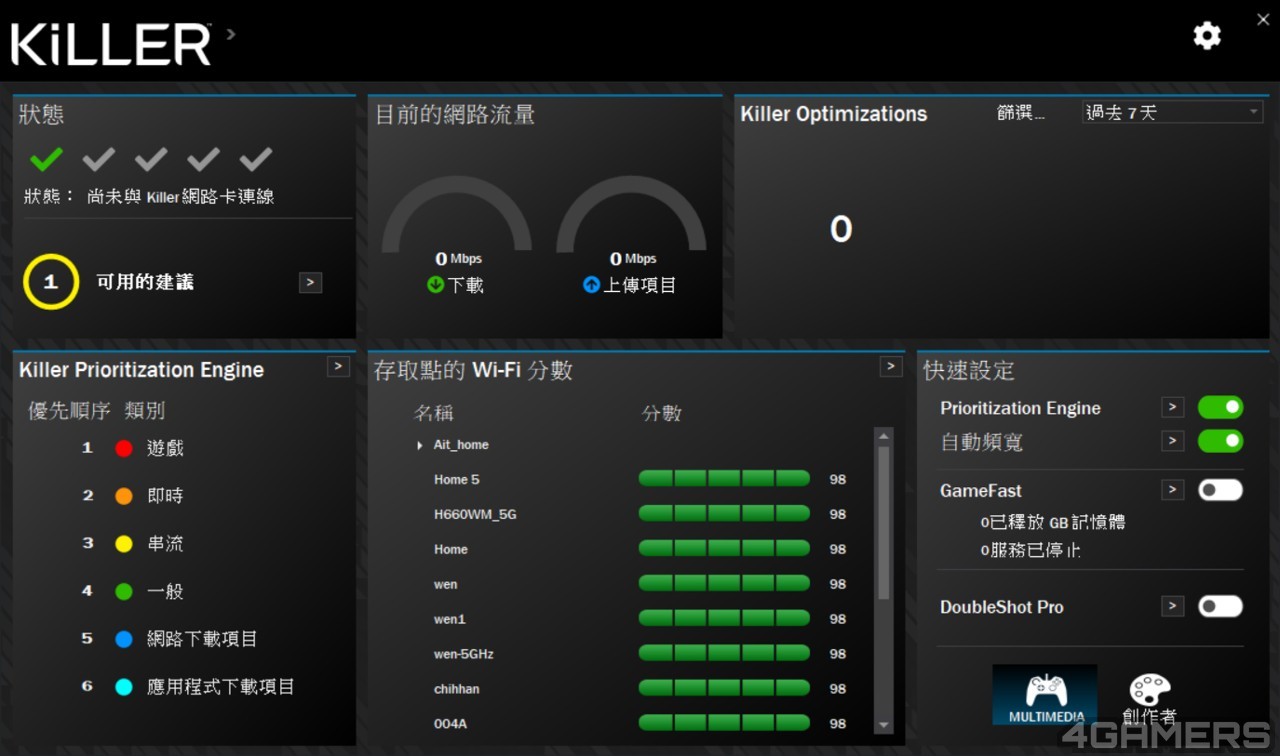The height and width of the screenshot is (756, 1280).
Task: Click the Home 5 score bar
Action: pos(724,480)
